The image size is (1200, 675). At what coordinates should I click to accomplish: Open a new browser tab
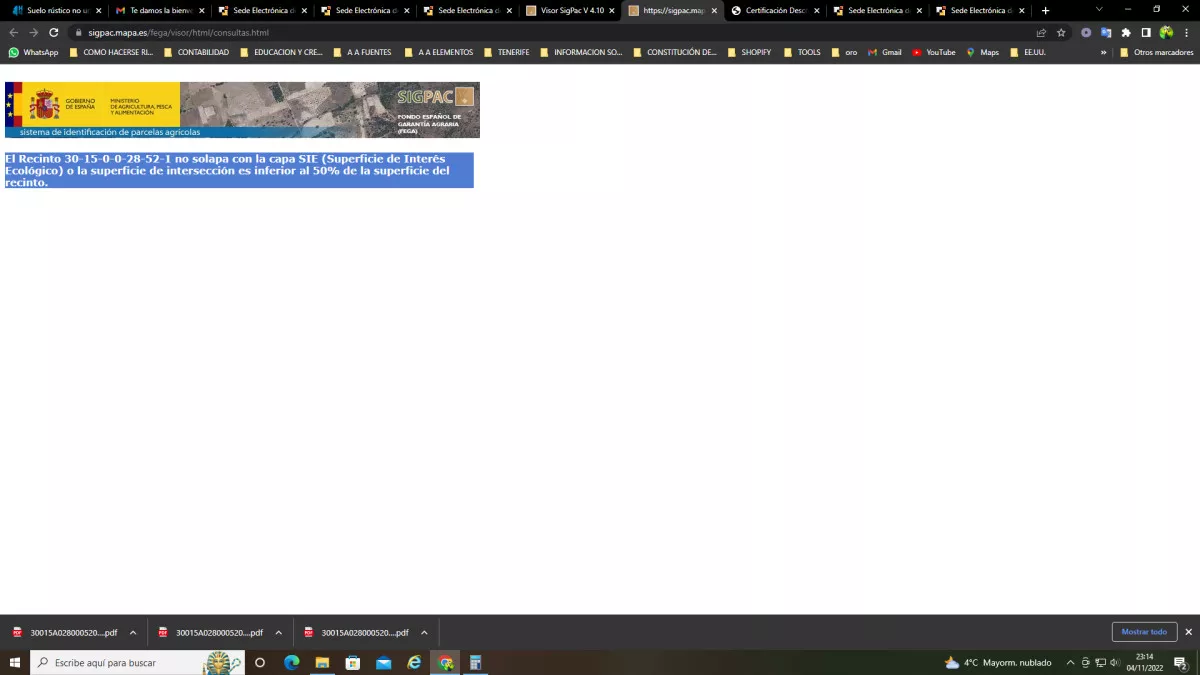click(1046, 10)
